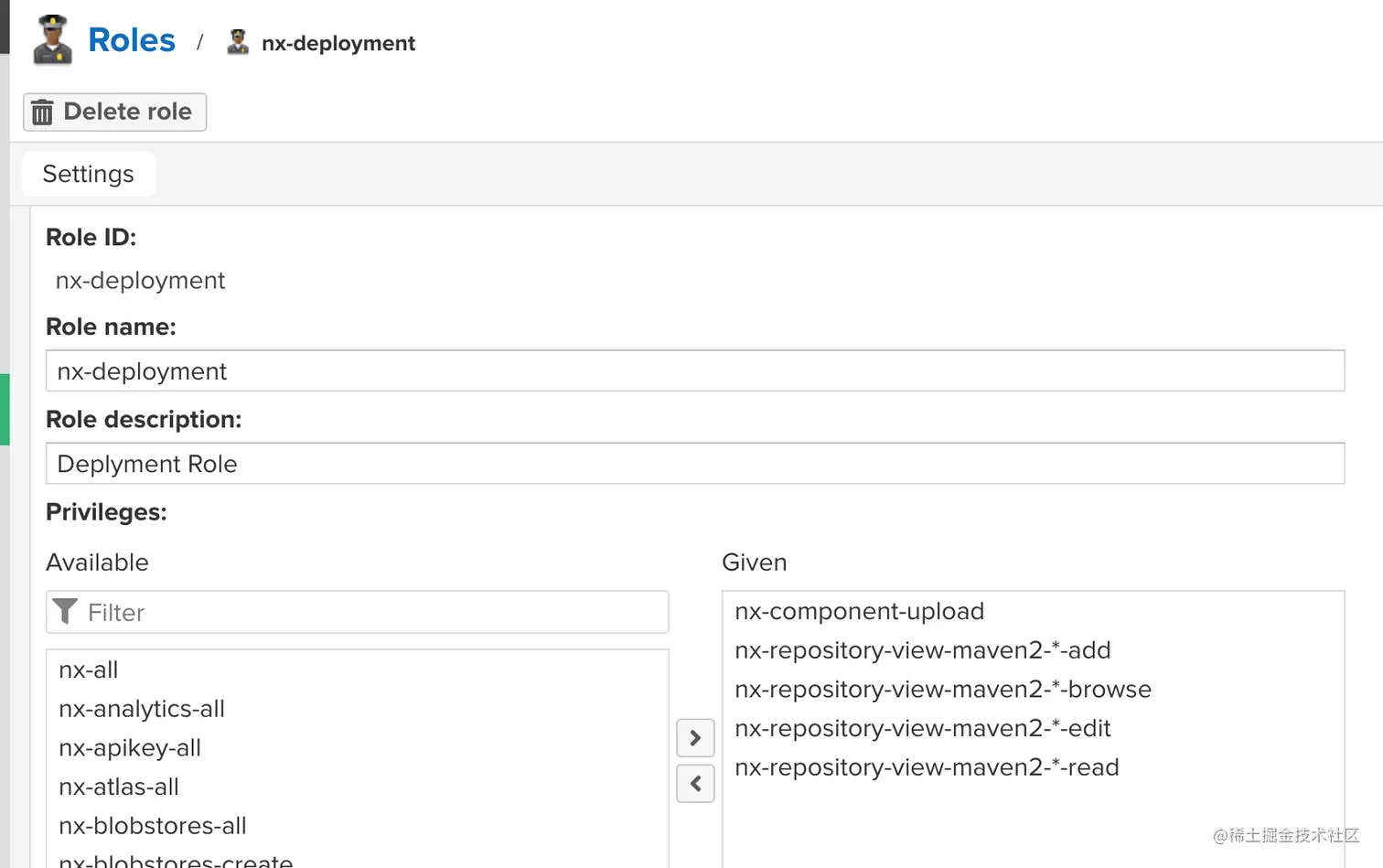The image size is (1383, 868).
Task: Open the Roles breadcrumb link
Action: pos(132,40)
